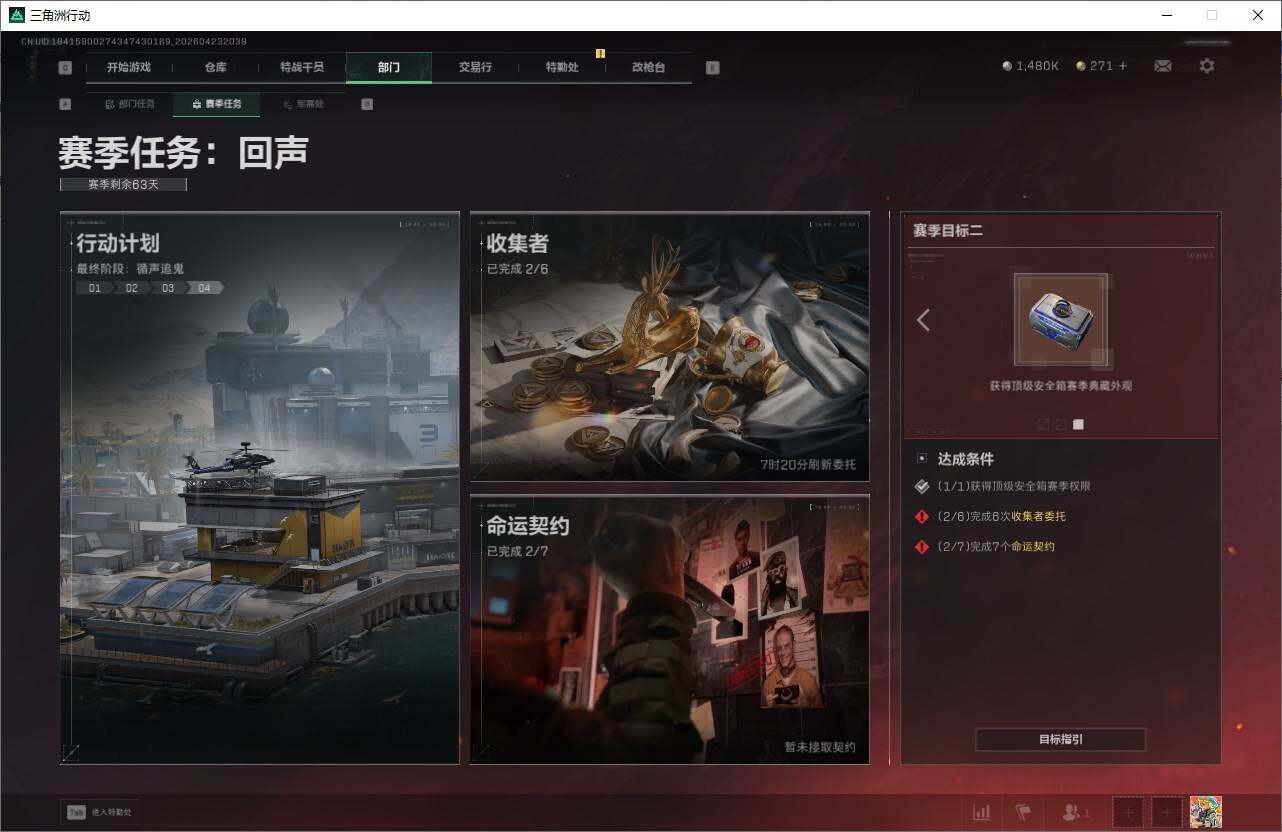Click the left chevron in 赛季目标二 panel
The height and width of the screenshot is (832, 1282).
923,320
